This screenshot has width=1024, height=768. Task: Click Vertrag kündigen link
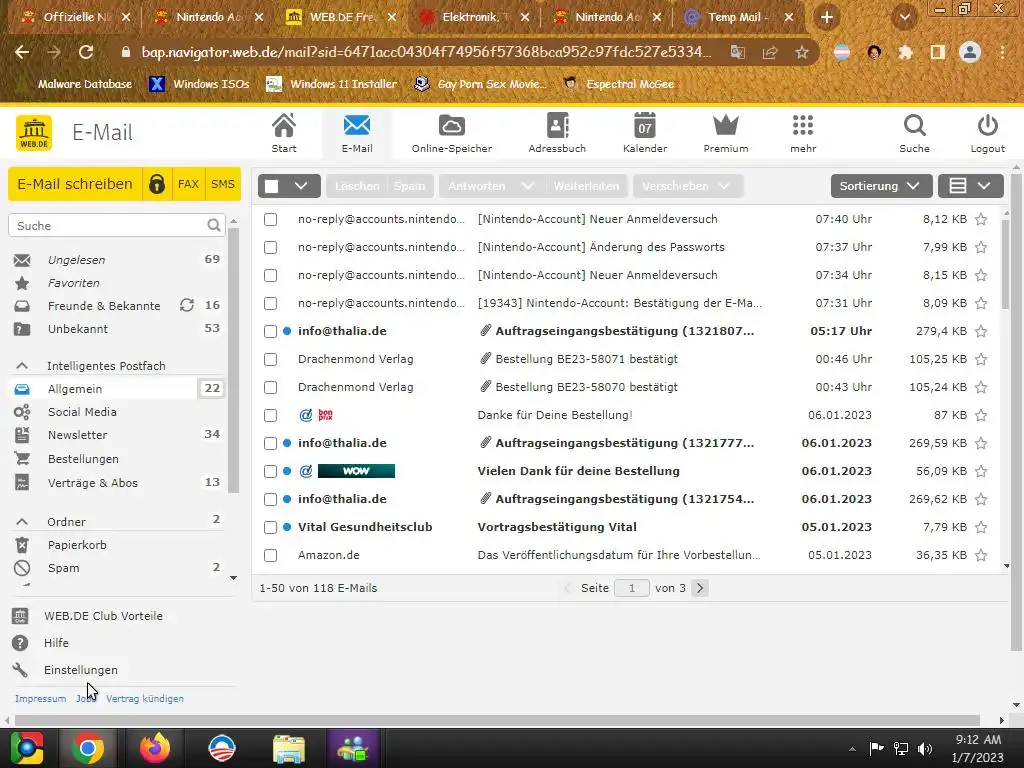(145, 699)
